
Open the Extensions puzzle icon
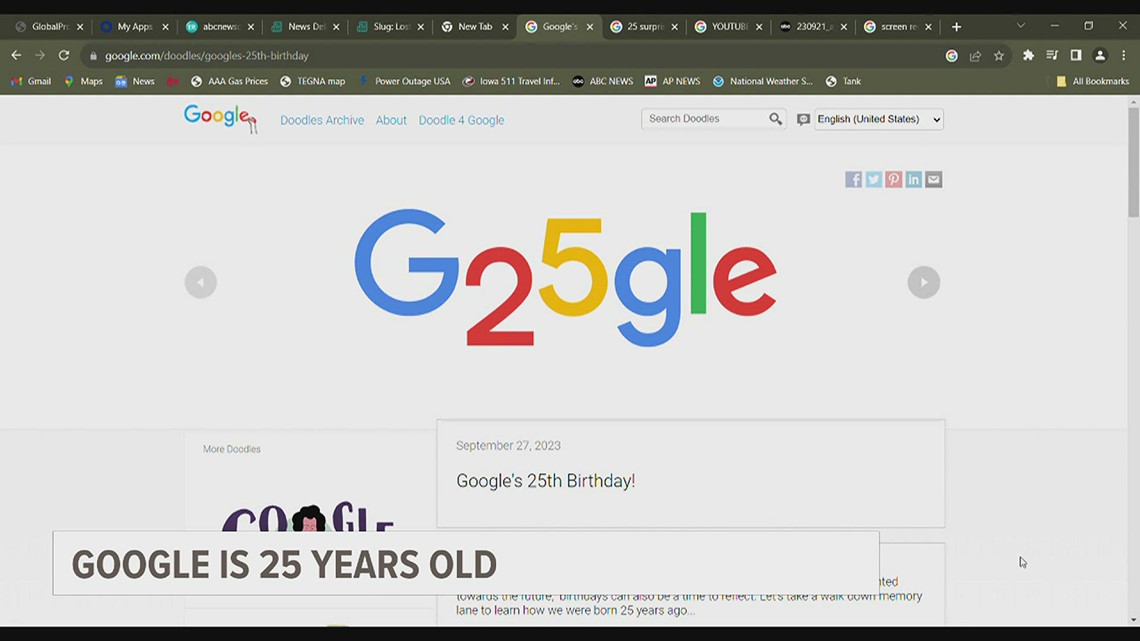[1028, 55]
